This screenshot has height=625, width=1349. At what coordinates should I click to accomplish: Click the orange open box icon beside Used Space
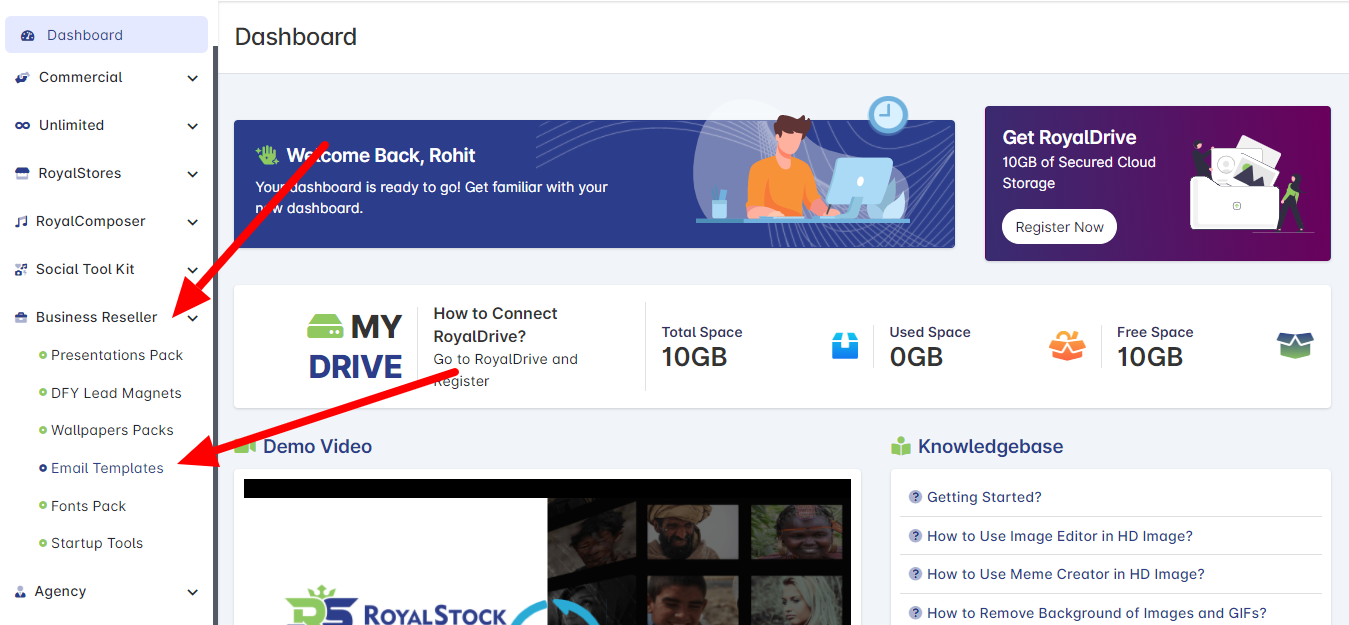[1067, 346]
